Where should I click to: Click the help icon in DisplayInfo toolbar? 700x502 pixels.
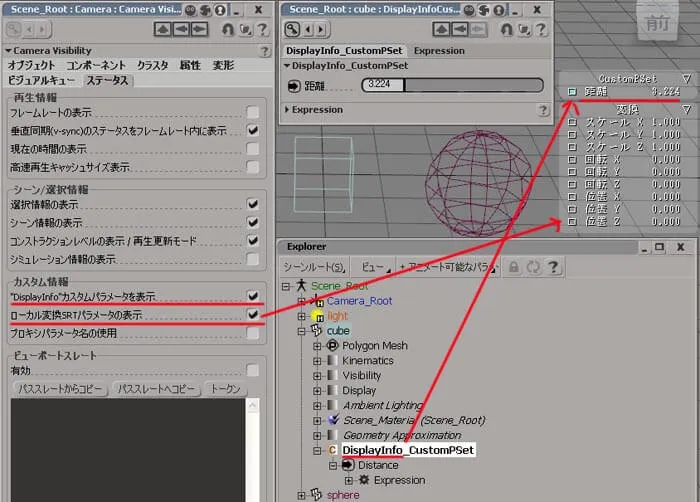coord(541,29)
